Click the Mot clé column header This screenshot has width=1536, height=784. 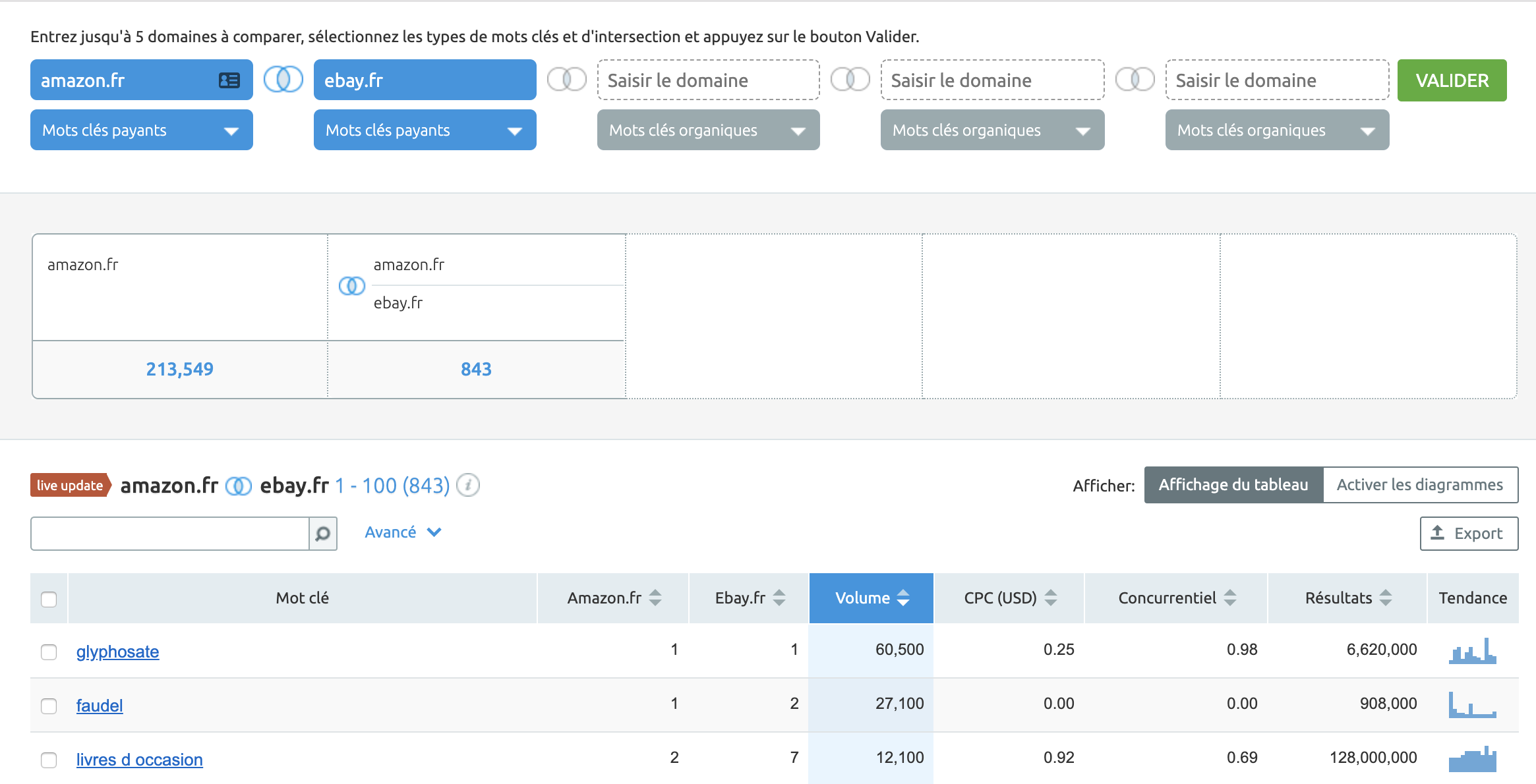[x=303, y=598]
